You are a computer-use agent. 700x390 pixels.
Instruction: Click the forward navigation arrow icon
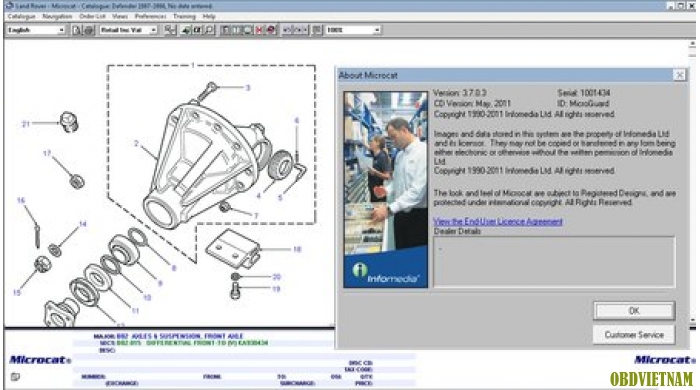click(301, 30)
